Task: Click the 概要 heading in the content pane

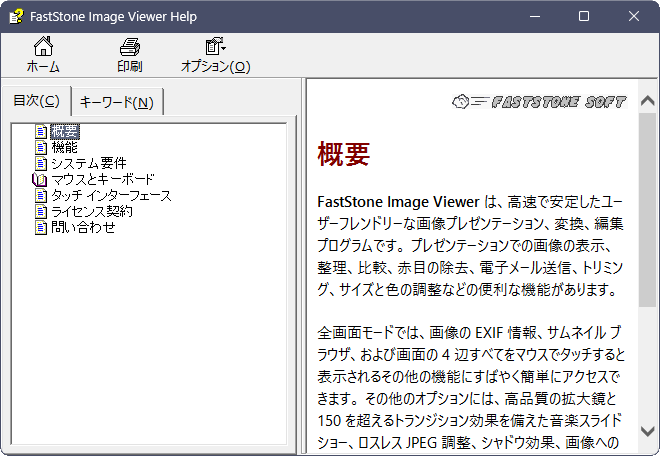Action: [343, 154]
